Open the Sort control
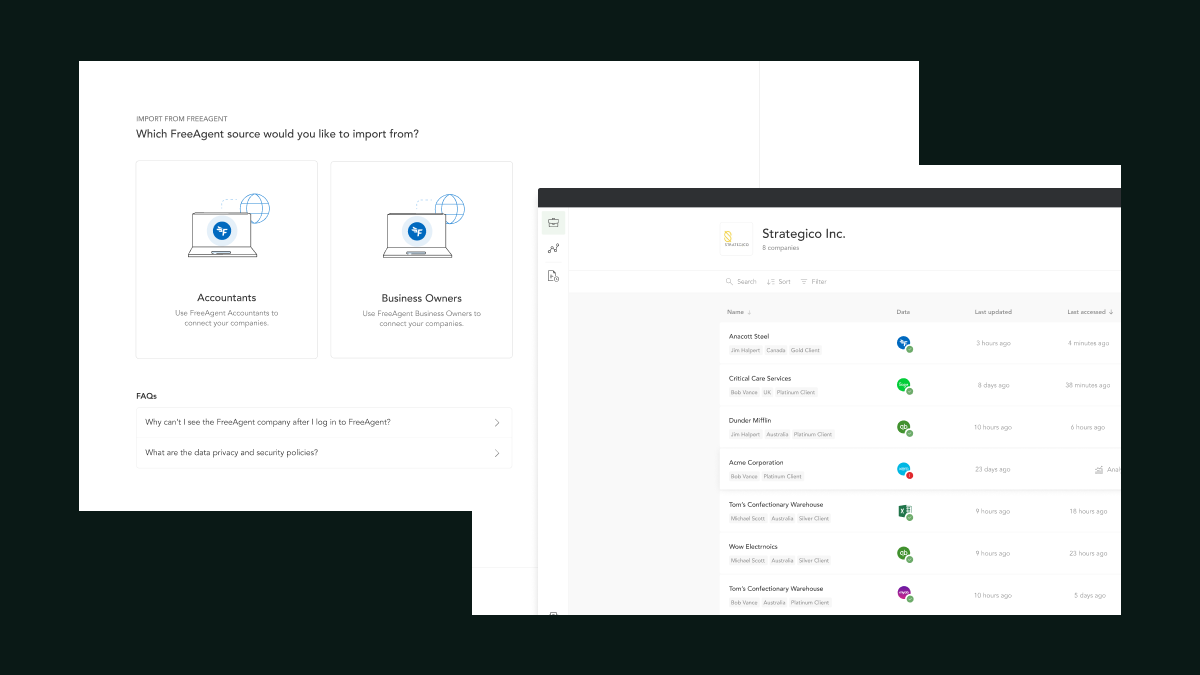Screen dimensions: 1200x675 [x=778, y=282]
